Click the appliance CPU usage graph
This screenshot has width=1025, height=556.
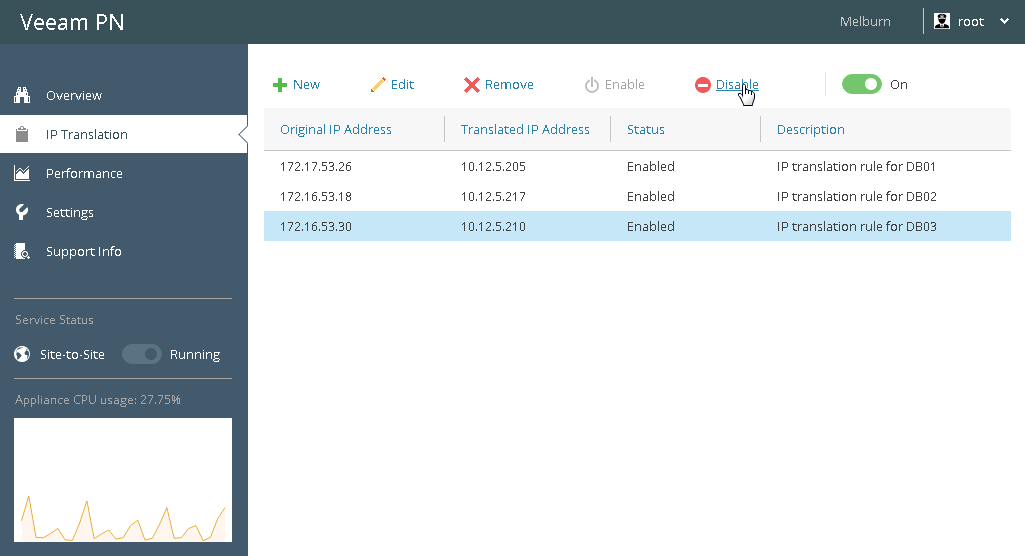tap(123, 480)
